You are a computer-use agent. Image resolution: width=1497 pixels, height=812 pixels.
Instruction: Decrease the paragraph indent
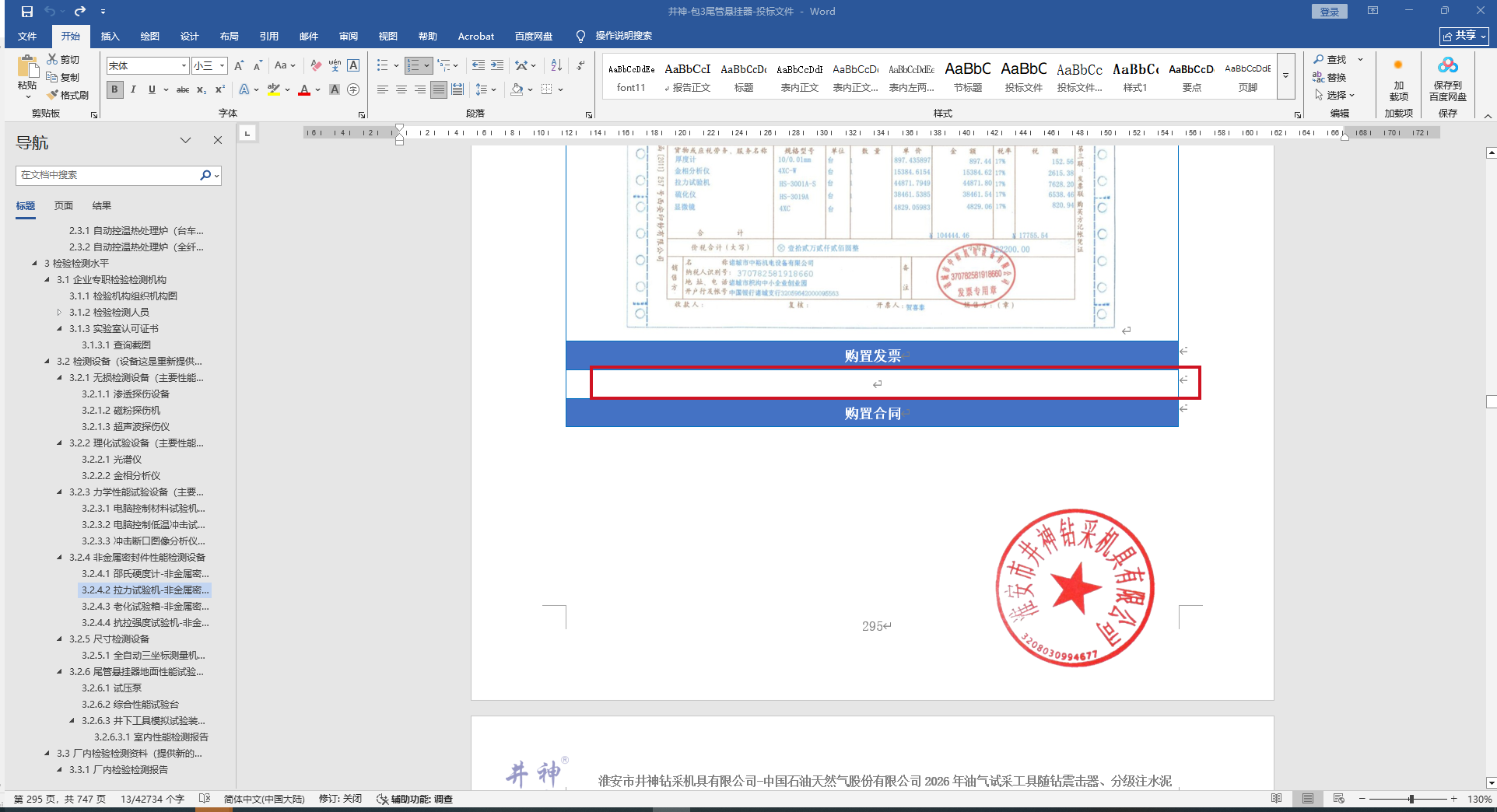(478, 65)
